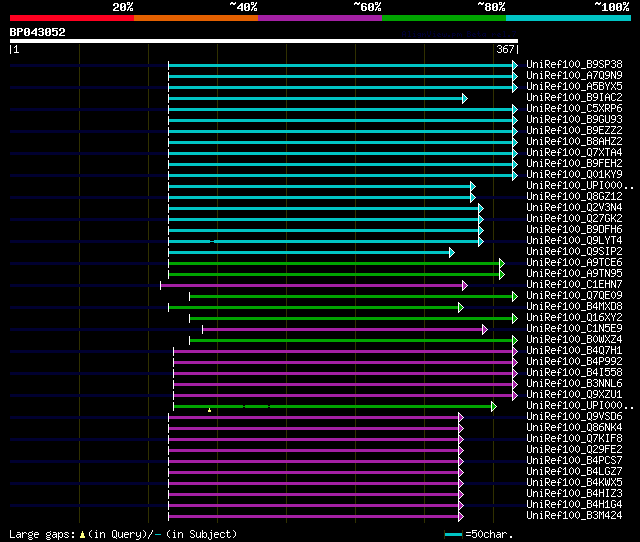Select the UniRef100_B4KWX5 label
The height and width of the screenshot is (542, 640).
click(x=574, y=483)
